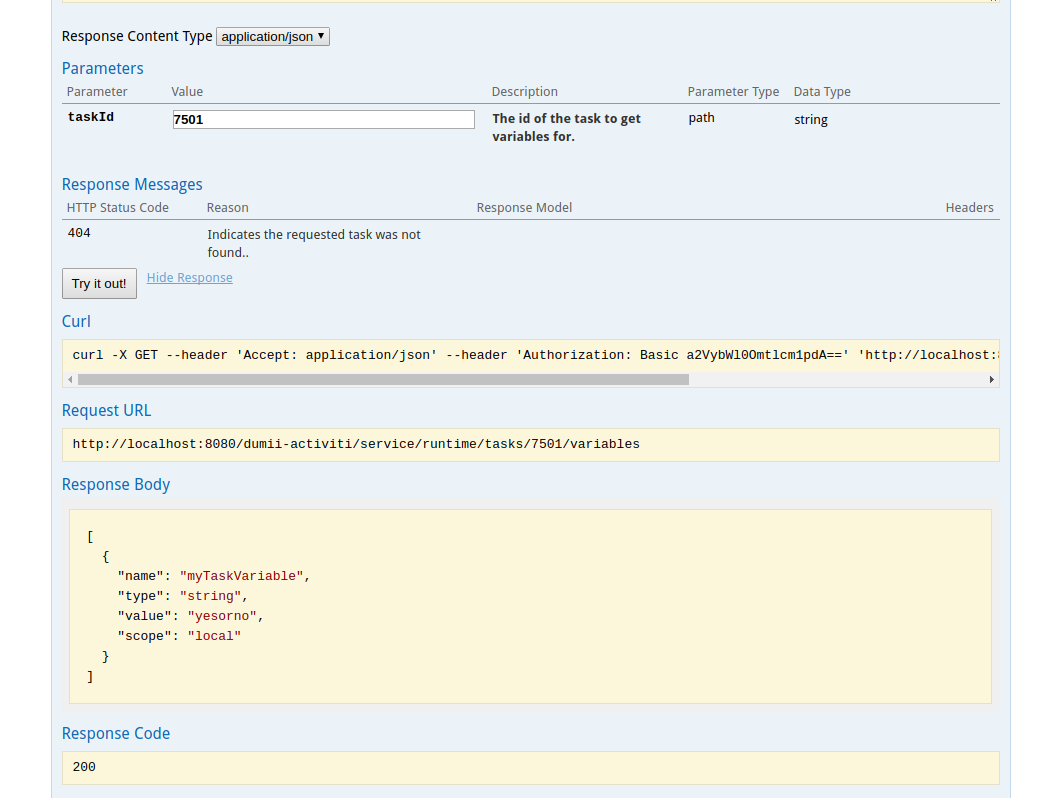This screenshot has height=798, width=1053.
Task: Click the Hide Response link
Action: point(189,277)
